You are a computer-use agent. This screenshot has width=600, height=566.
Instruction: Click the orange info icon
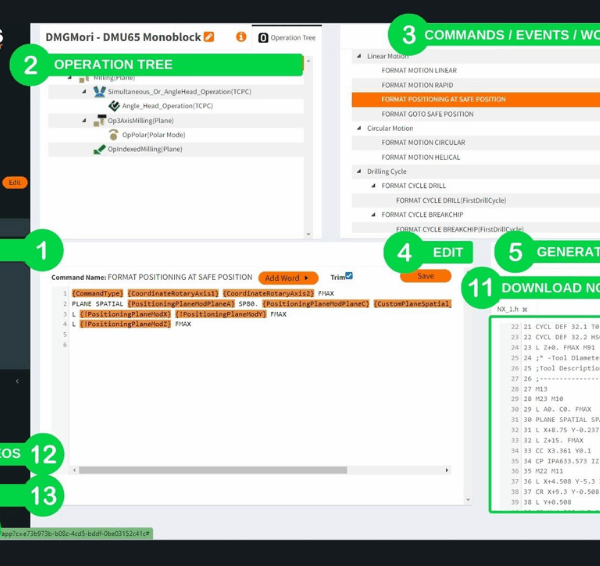pyautogui.click(x=240, y=37)
